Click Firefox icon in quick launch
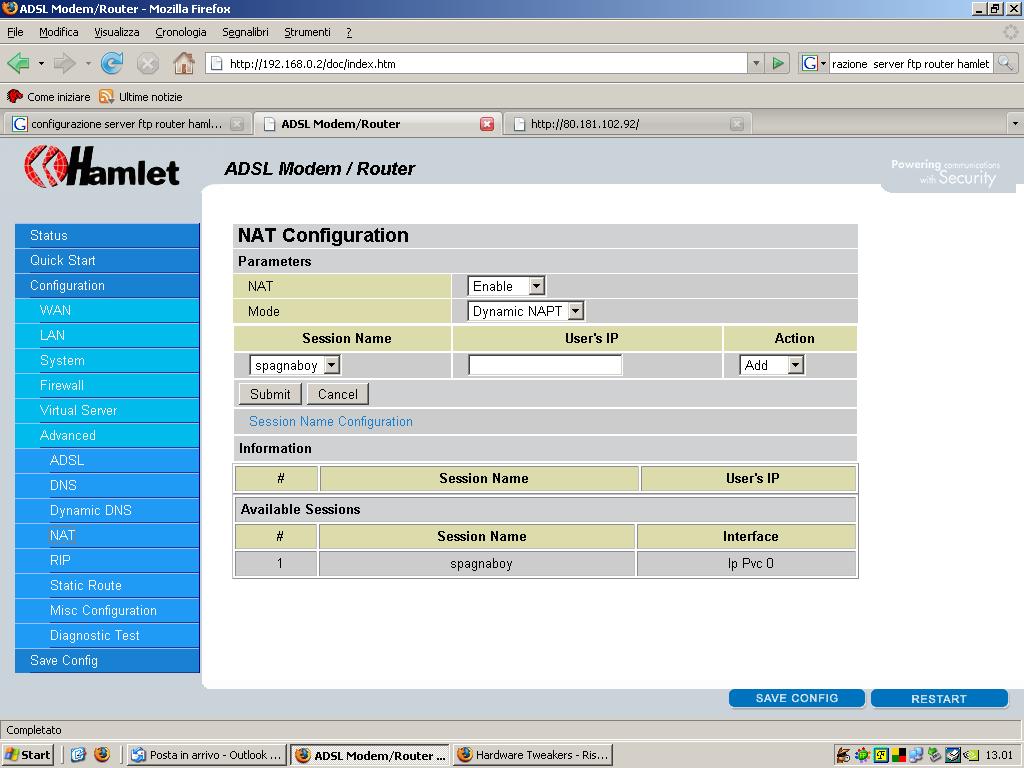 101,755
